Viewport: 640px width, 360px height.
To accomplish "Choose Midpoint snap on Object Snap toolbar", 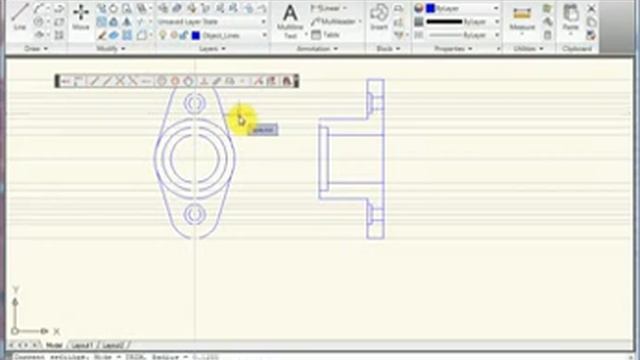I will (x=107, y=81).
